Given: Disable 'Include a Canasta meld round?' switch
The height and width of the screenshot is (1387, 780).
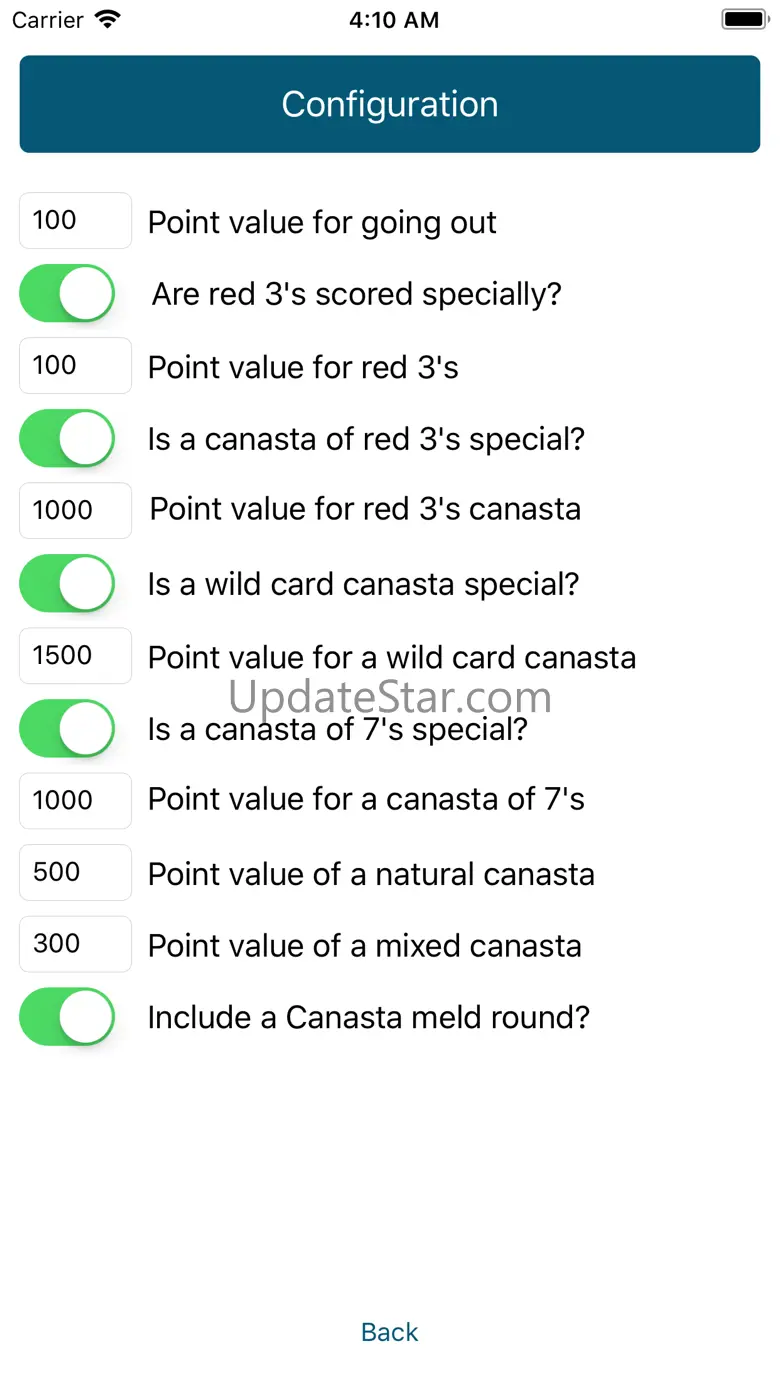Looking at the screenshot, I should [67, 1017].
